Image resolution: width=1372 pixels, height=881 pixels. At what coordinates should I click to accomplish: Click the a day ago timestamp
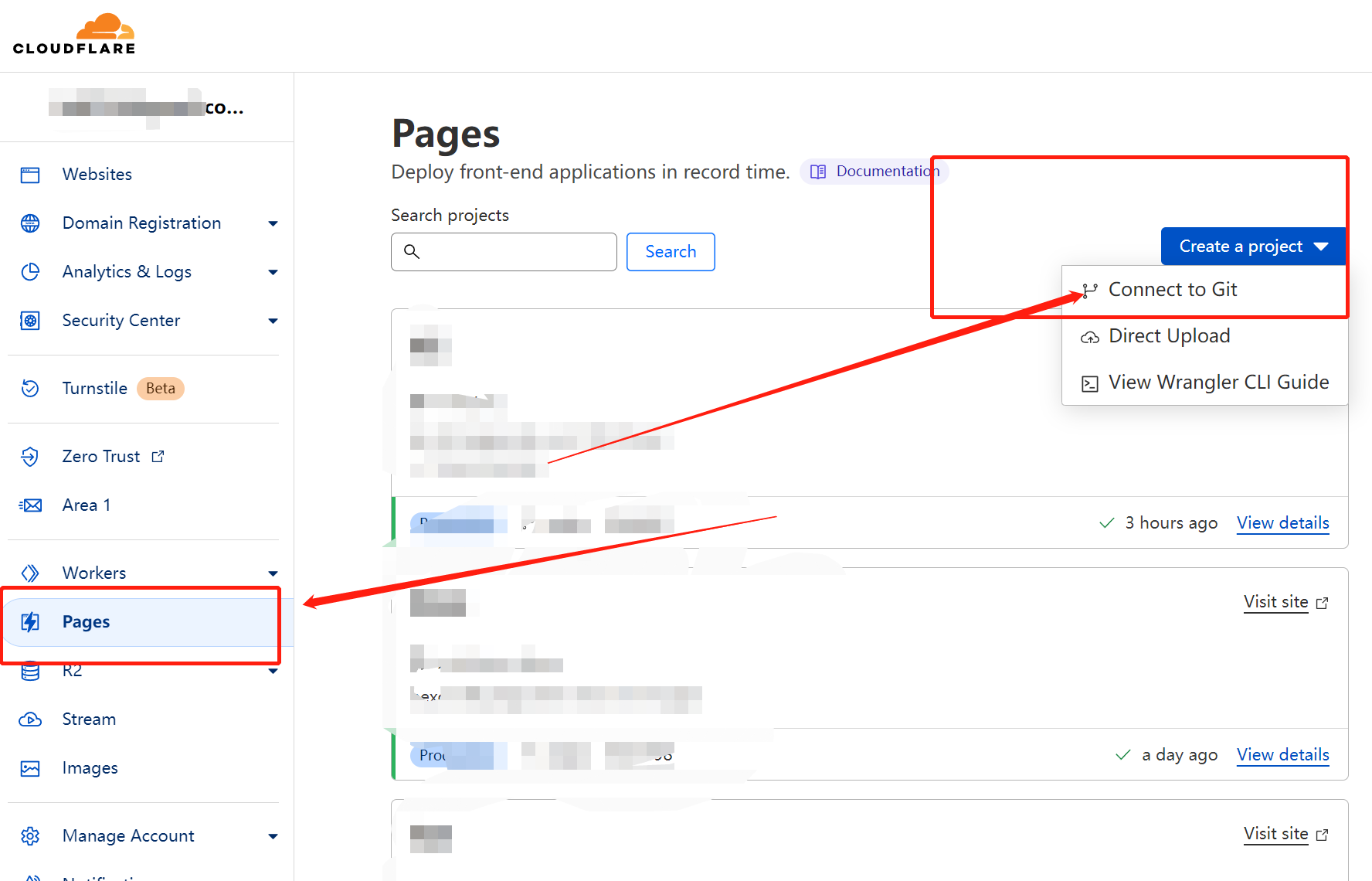click(1180, 755)
